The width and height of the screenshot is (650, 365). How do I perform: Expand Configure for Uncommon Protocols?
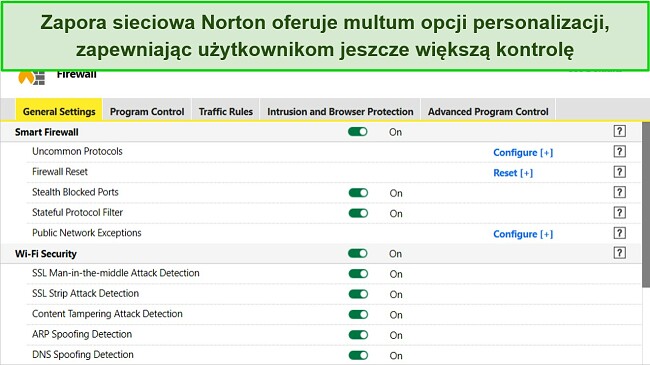pos(523,153)
